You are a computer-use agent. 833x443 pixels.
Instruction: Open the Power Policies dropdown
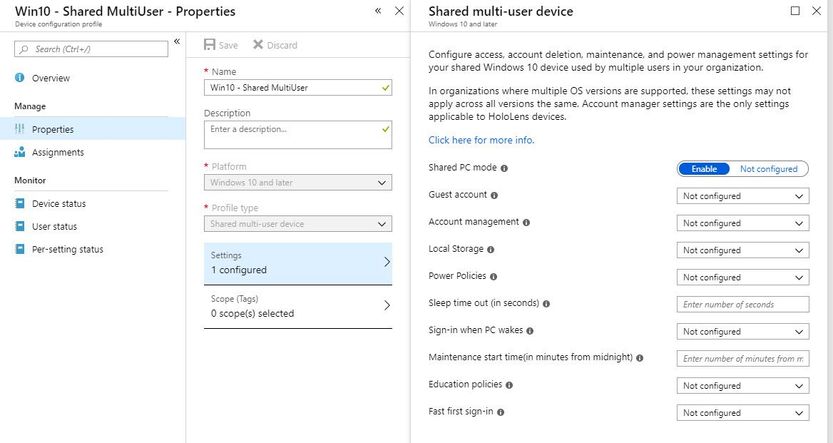pos(743,277)
